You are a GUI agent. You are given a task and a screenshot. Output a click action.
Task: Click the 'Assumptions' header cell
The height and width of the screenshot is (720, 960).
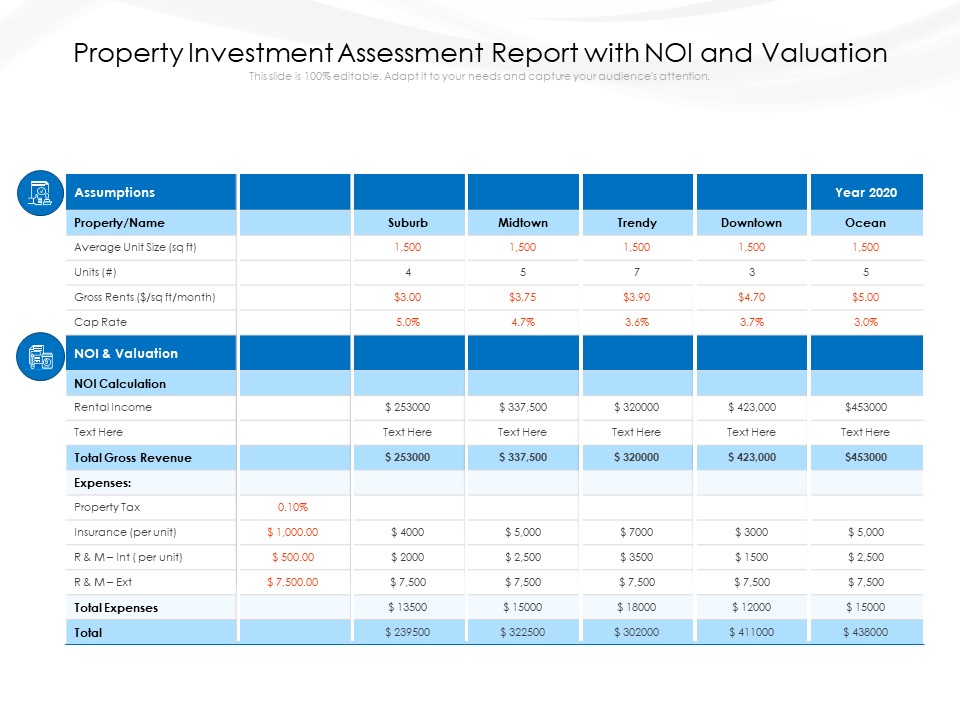click(151, 192)
